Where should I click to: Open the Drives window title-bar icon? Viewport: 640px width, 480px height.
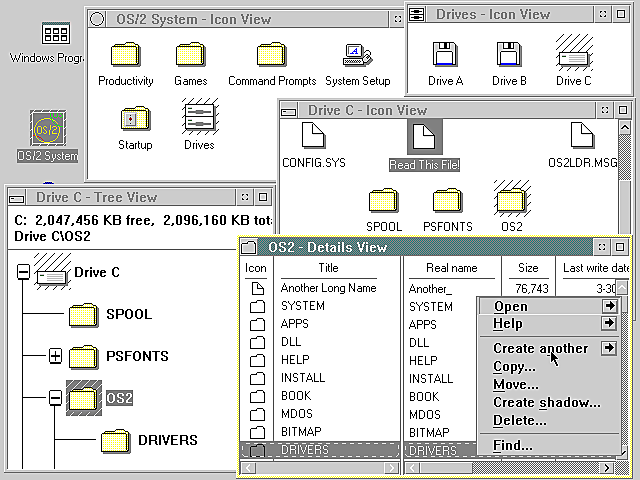[x=416, y=14]
